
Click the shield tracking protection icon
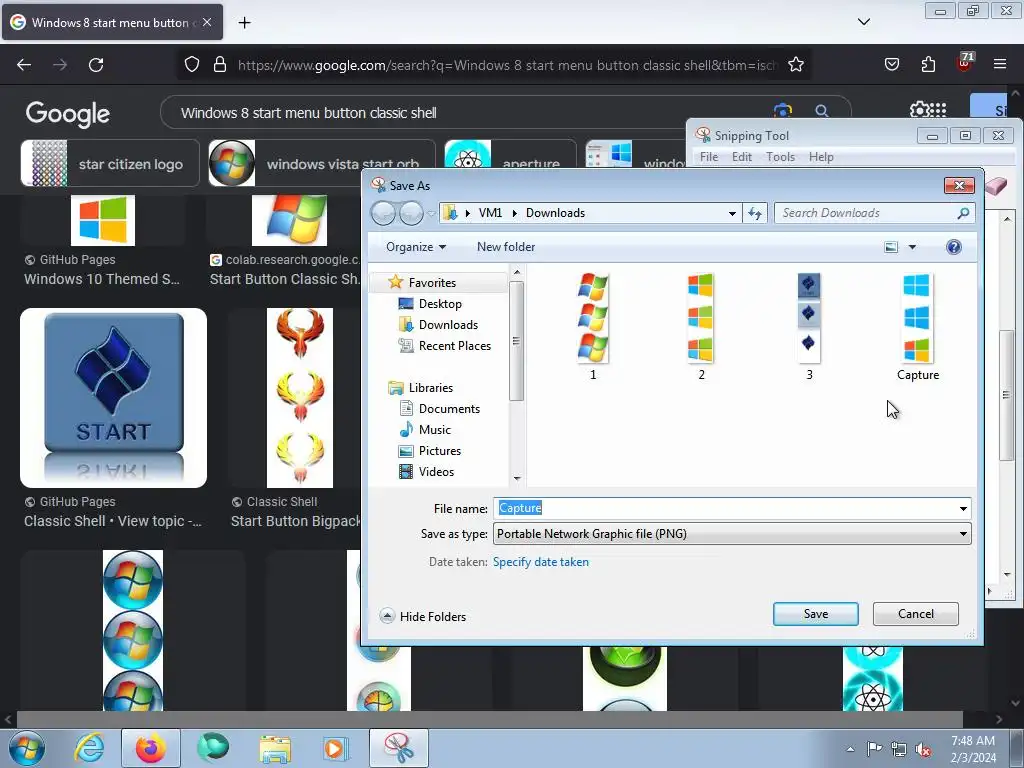(x=191, y=65)
